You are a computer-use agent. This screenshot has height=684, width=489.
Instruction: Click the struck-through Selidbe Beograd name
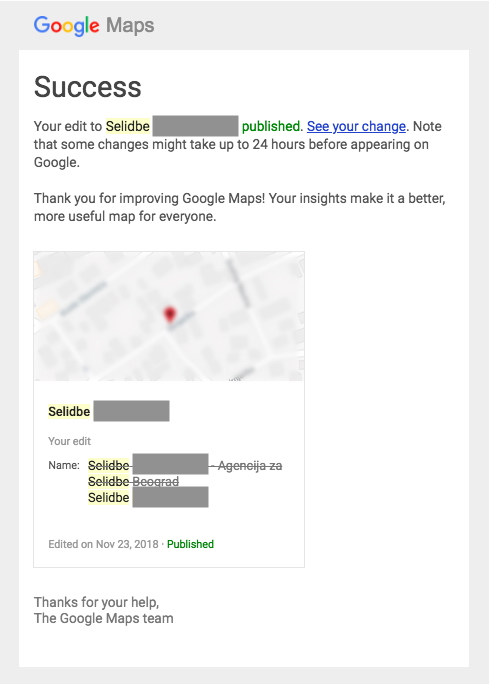(133, 482)
